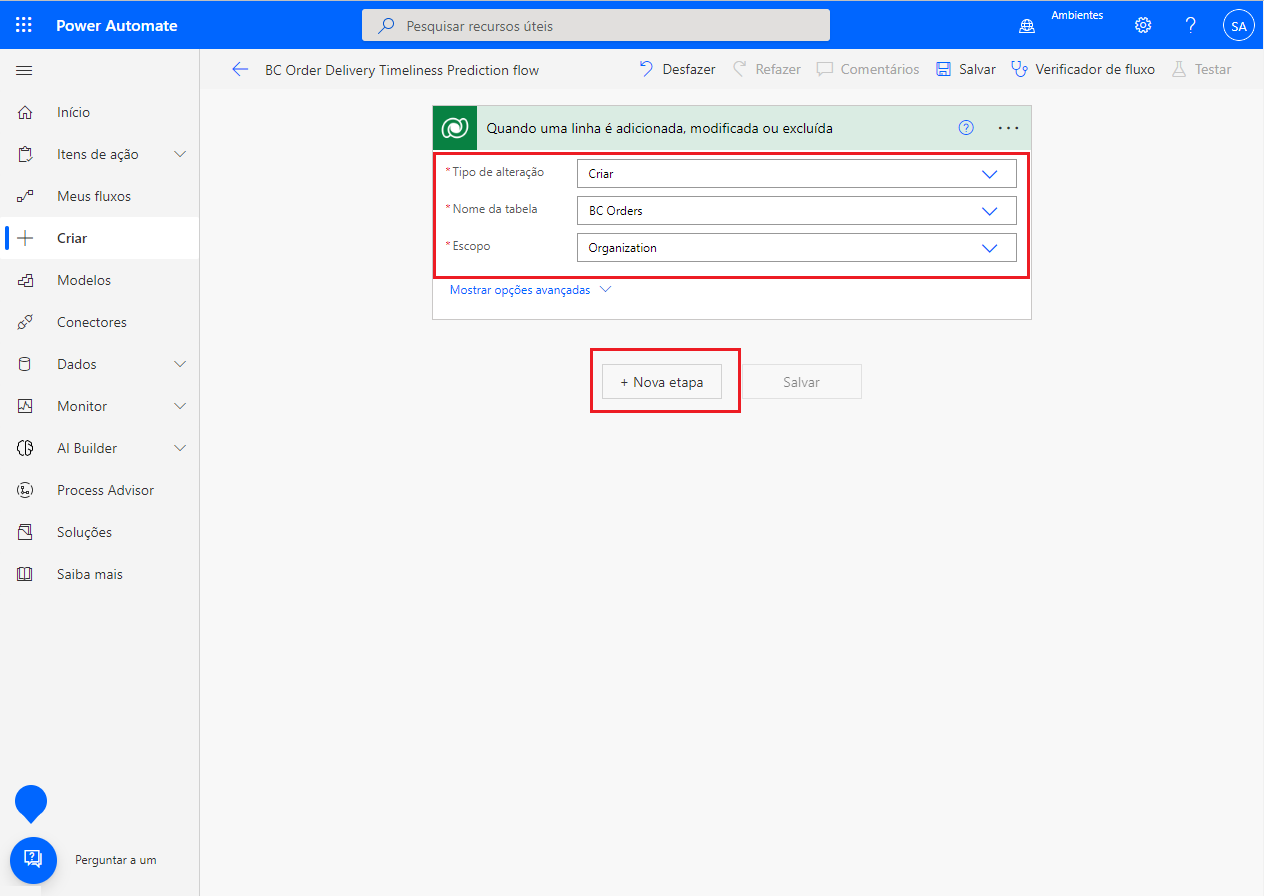Expand the Itens de ação chevron
Image resolution: width=1264 pixels, height=896 pixels.
tap(180, 154)
